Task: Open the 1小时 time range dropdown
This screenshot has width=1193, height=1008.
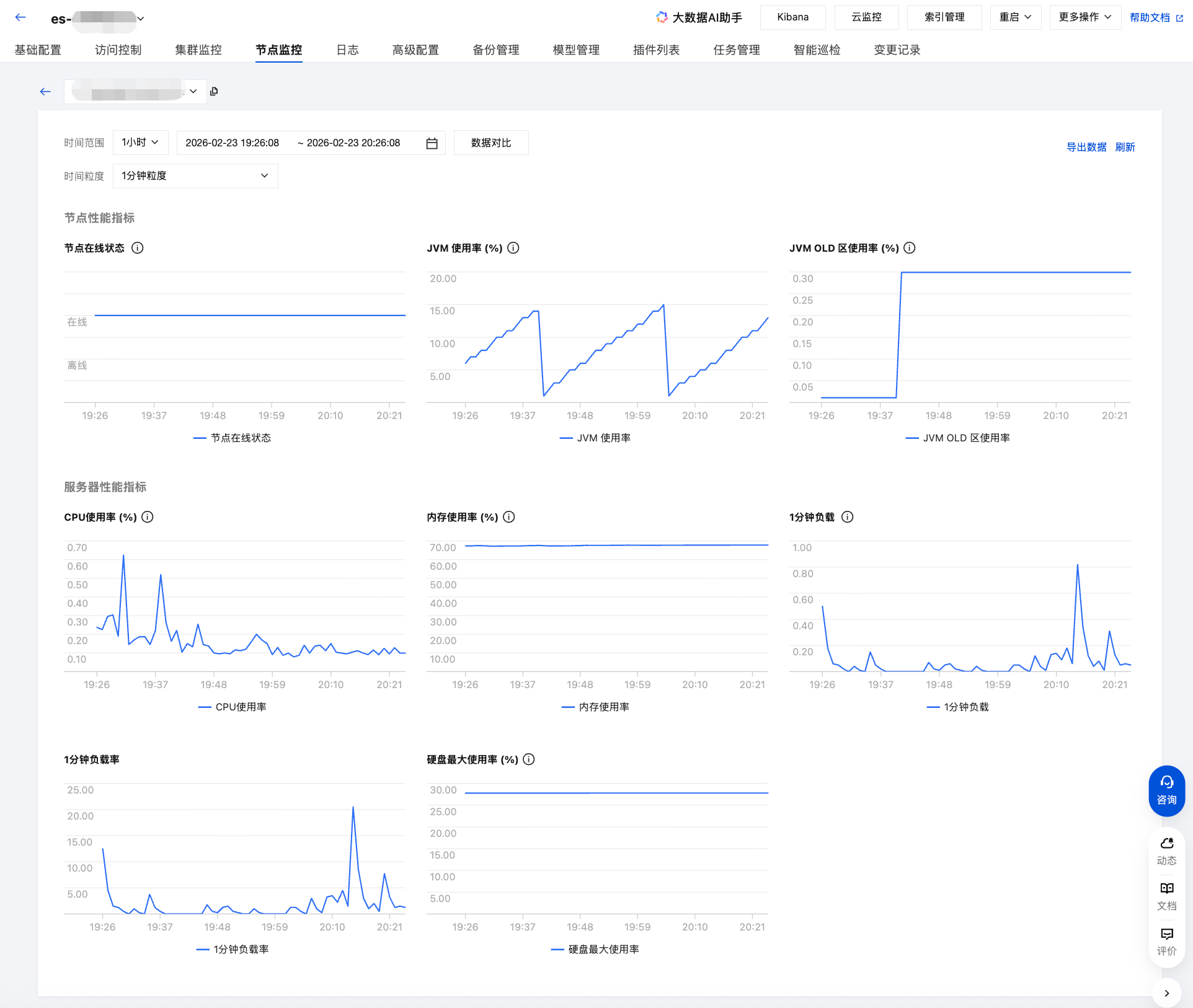Action: tap(140, 143)
